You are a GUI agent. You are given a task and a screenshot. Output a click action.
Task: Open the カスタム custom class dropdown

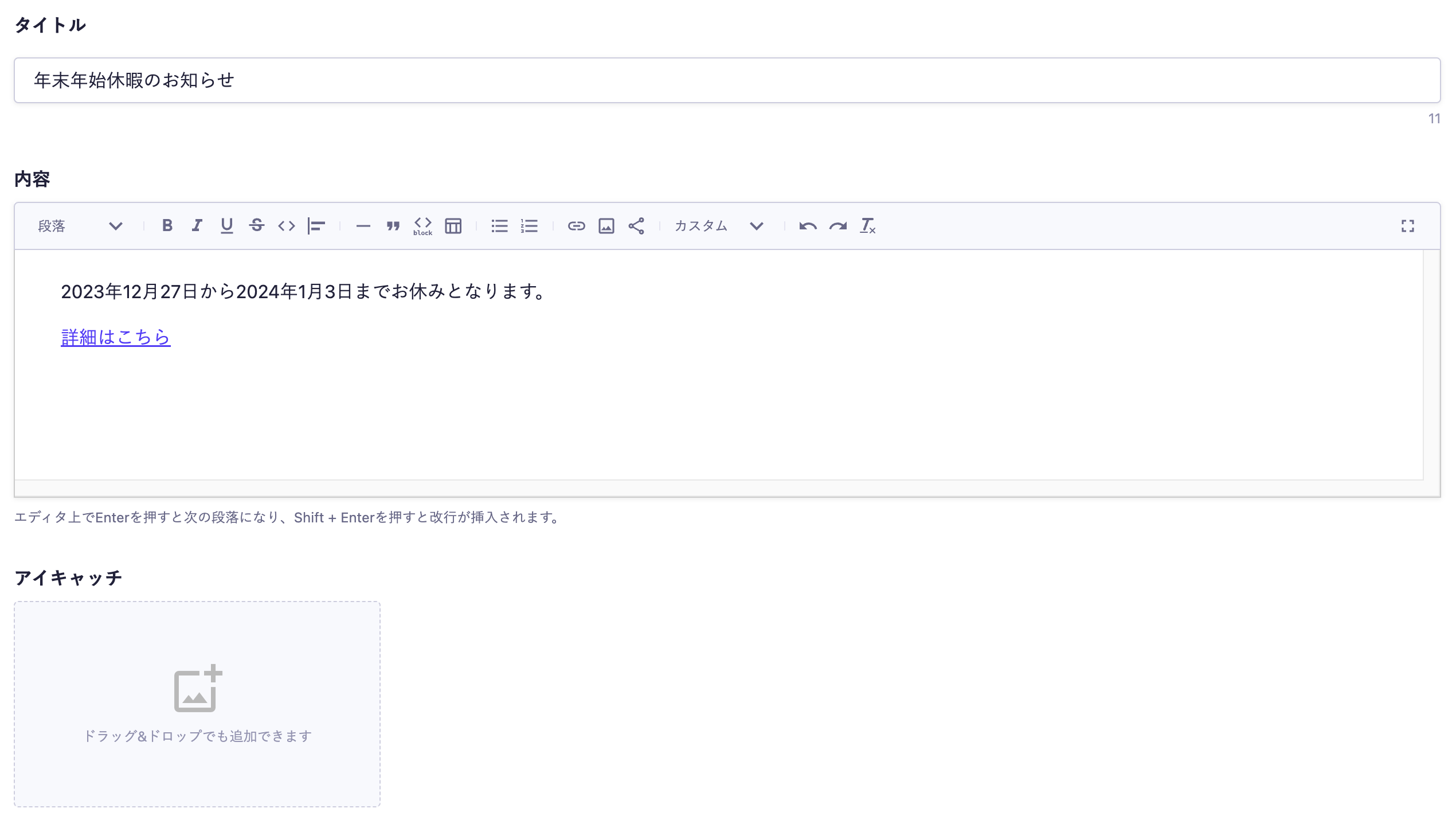(719, 226)
